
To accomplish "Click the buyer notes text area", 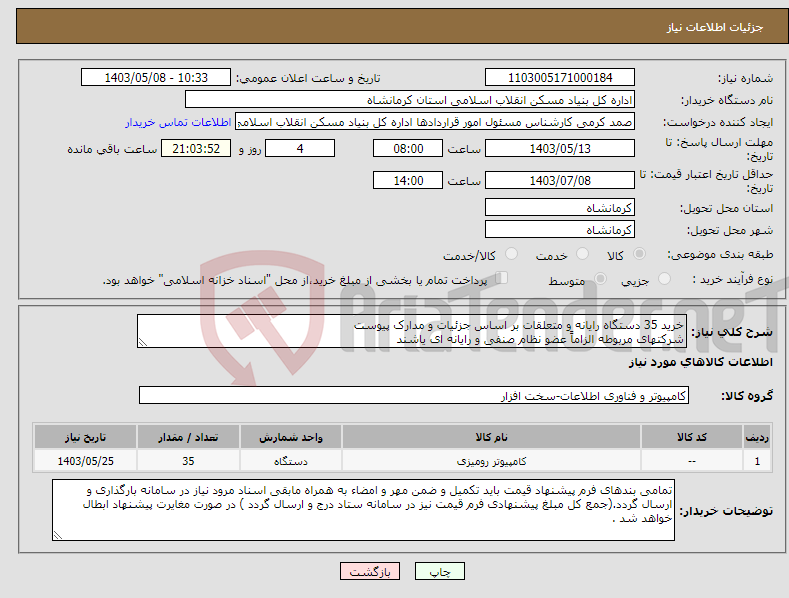I will tap(363, 510).
